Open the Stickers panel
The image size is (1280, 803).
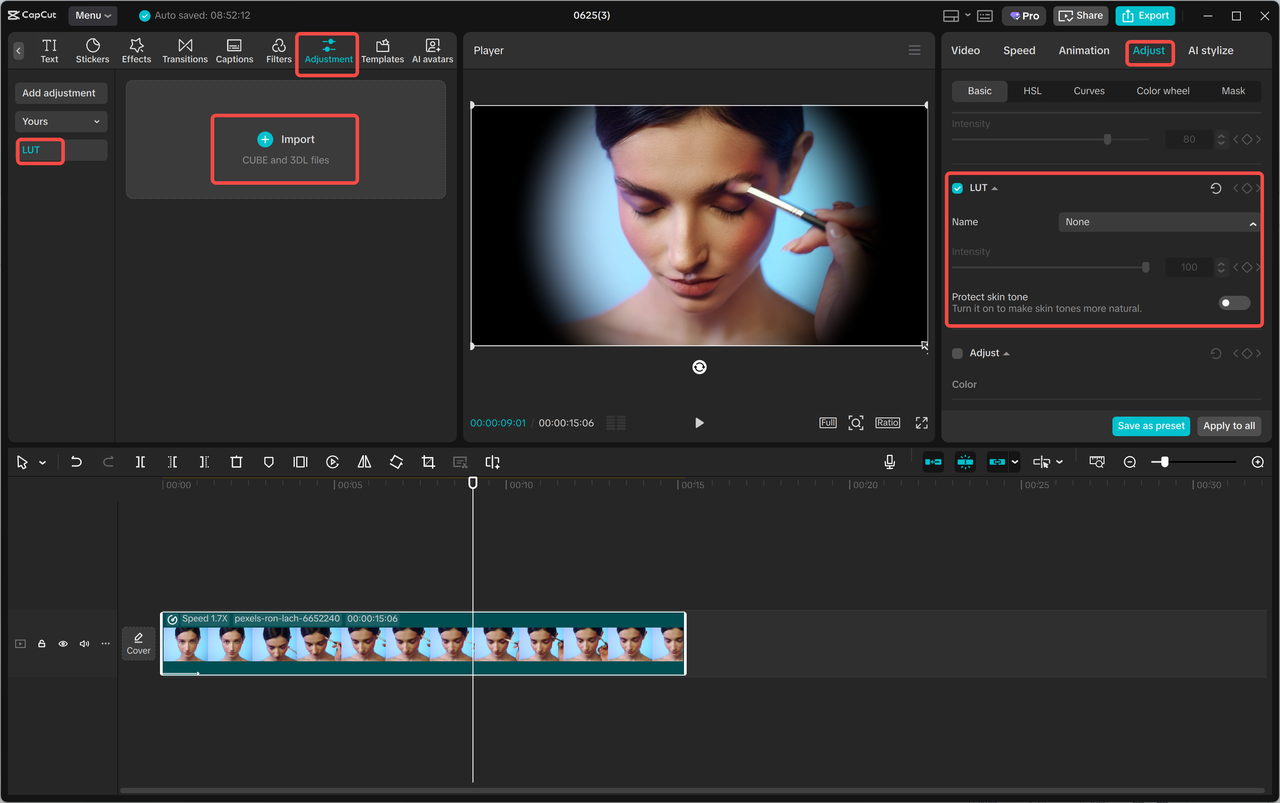click(x=91, y=50)
